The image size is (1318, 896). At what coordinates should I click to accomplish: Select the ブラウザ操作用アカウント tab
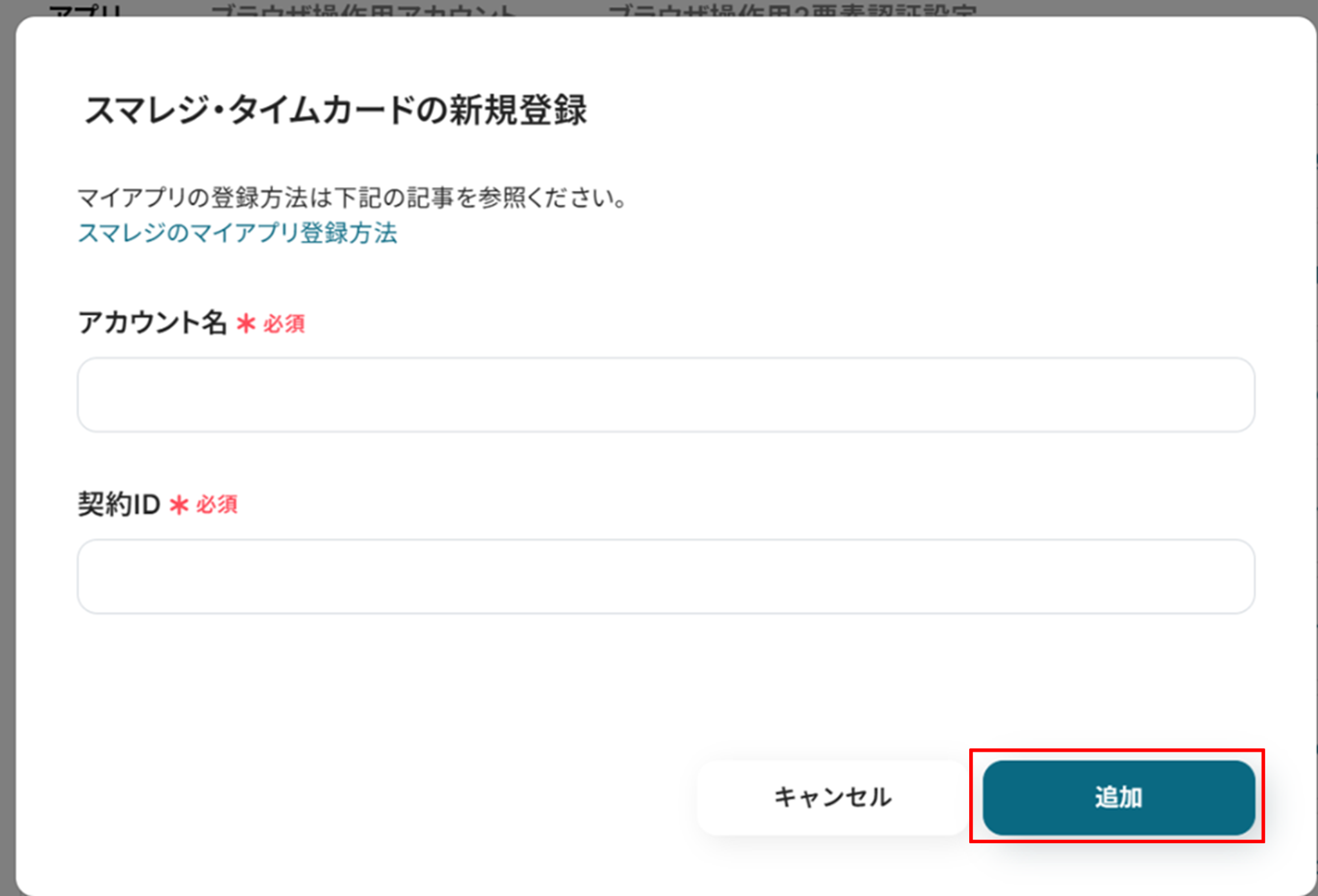point(363,10)
